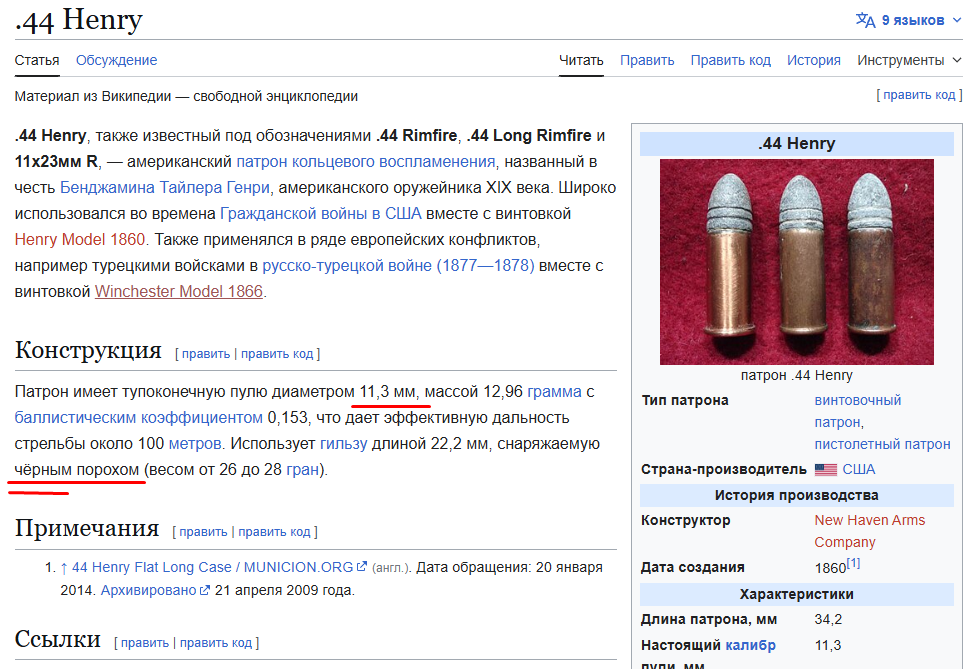Viewport: 969px width, 669px height.
Task: Switch to the Статья tab
Action: point(37,61)
